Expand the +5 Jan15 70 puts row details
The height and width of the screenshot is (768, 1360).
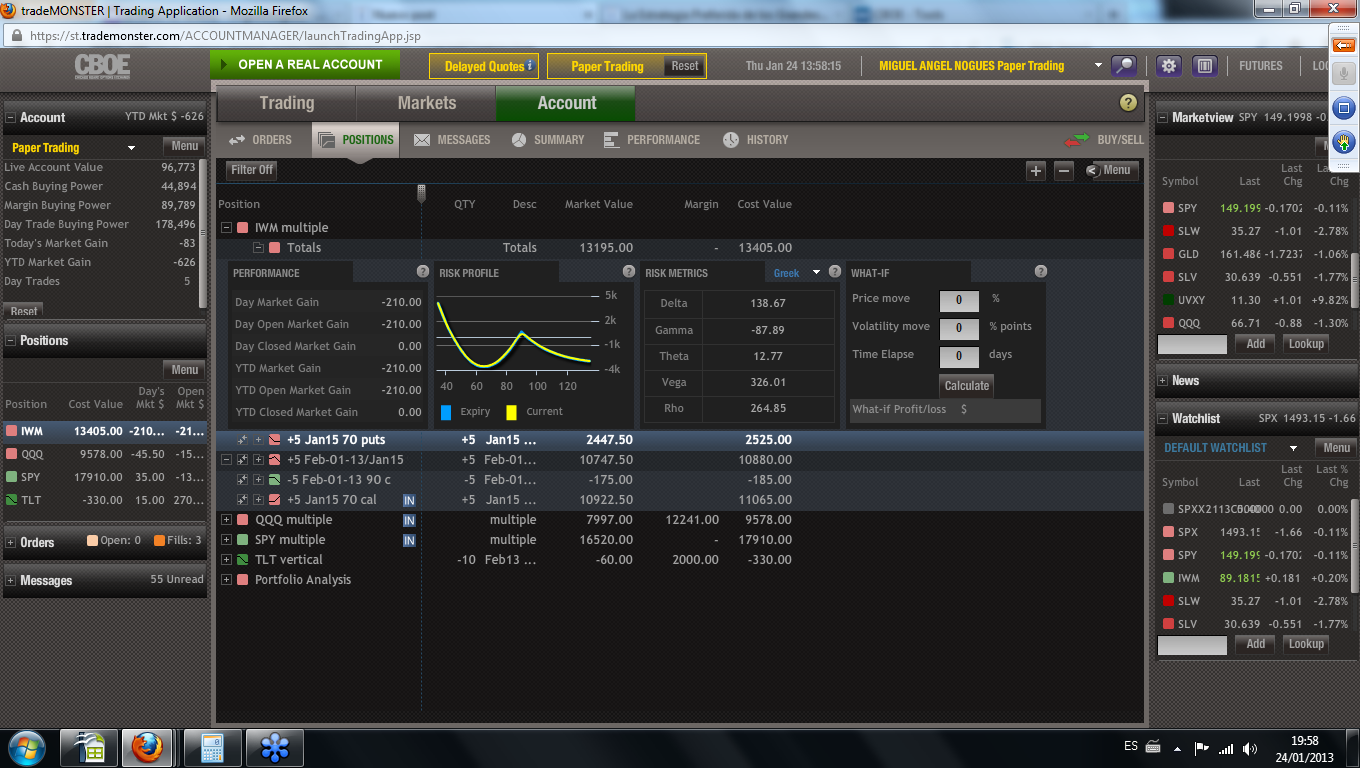(x=258, y=440)
